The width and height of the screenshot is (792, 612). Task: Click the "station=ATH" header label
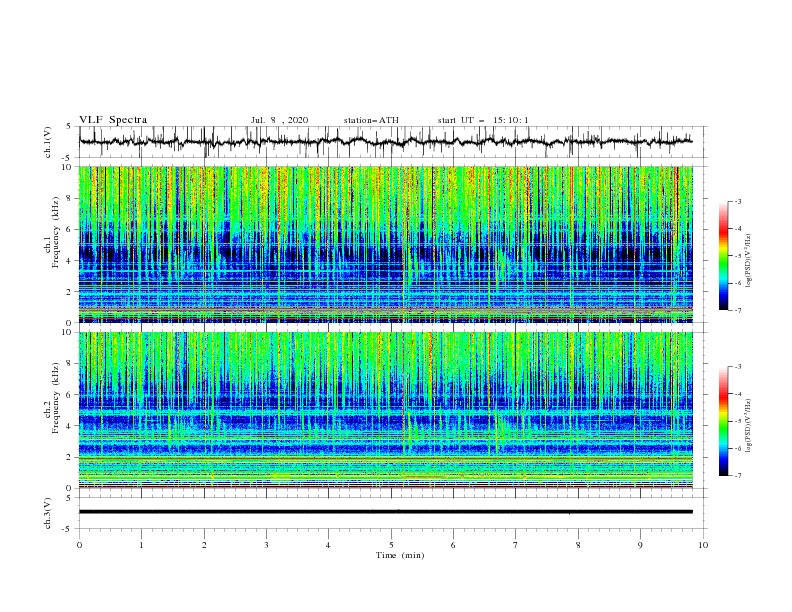point(371,120)
